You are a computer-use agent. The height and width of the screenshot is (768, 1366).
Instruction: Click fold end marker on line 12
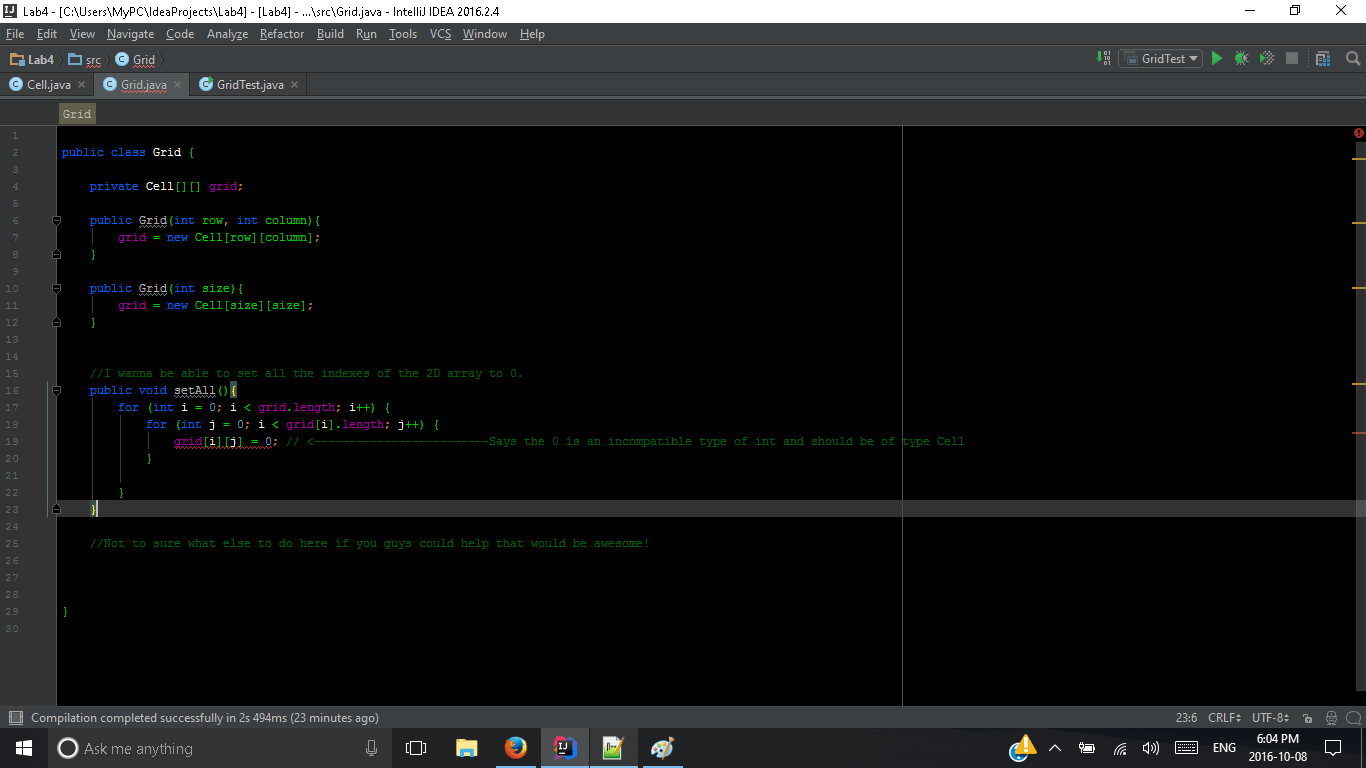click(56, 322)
